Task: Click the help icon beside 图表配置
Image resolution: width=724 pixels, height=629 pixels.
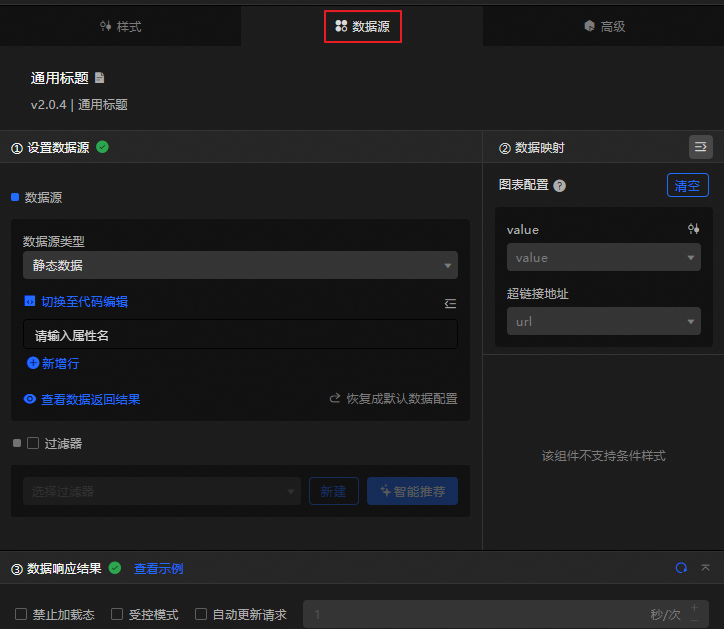Action: click(x=559, y=186)
